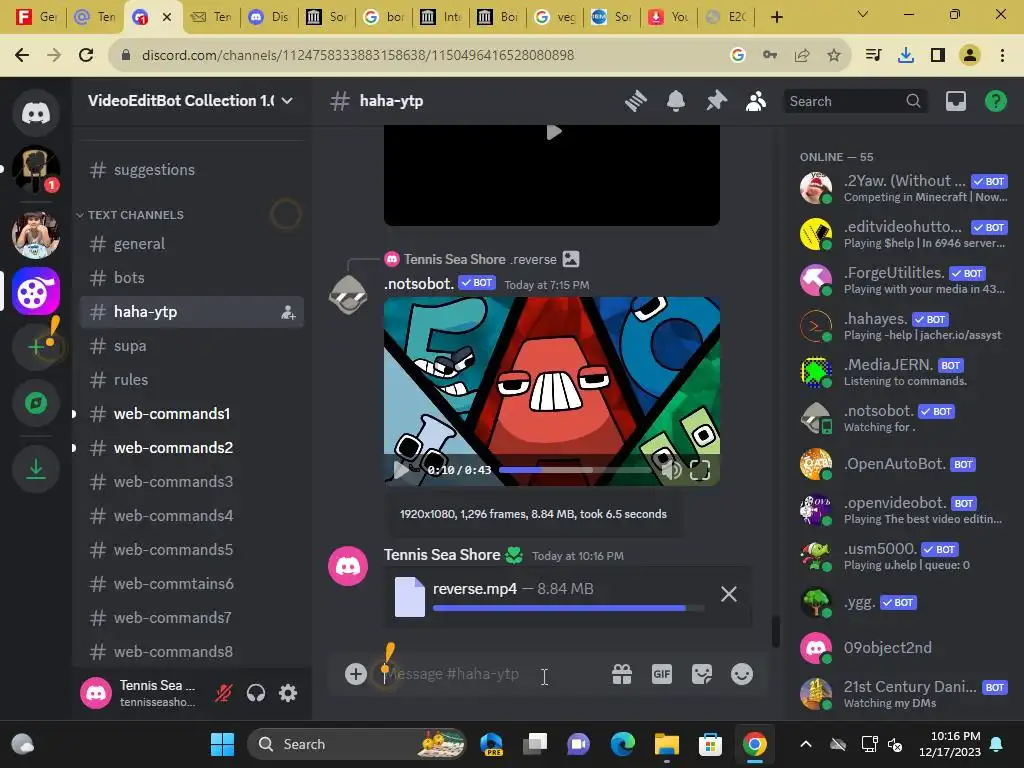
Task: Open the Threads icon in channel header
Action: click(x=635, y=101)
